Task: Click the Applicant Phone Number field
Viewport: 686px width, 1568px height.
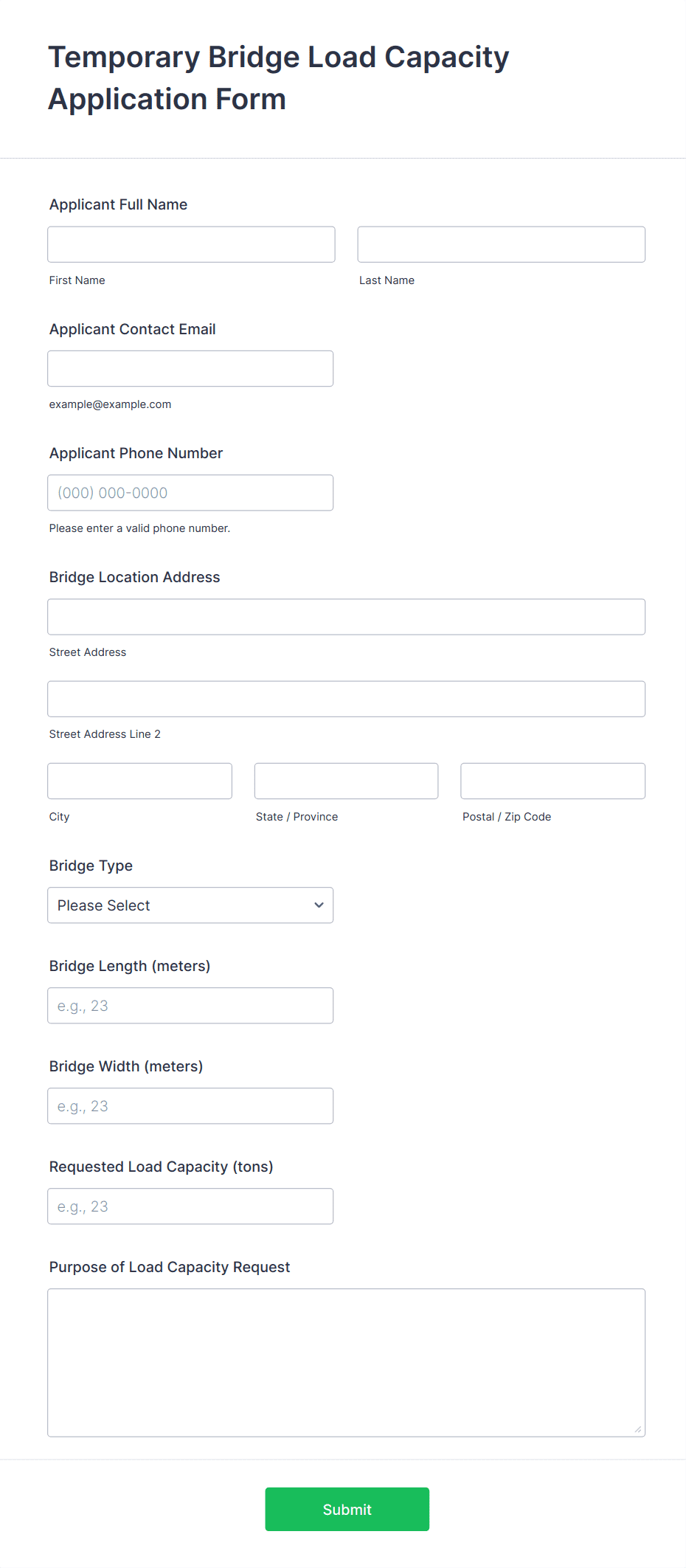Action: pos(190,492)
